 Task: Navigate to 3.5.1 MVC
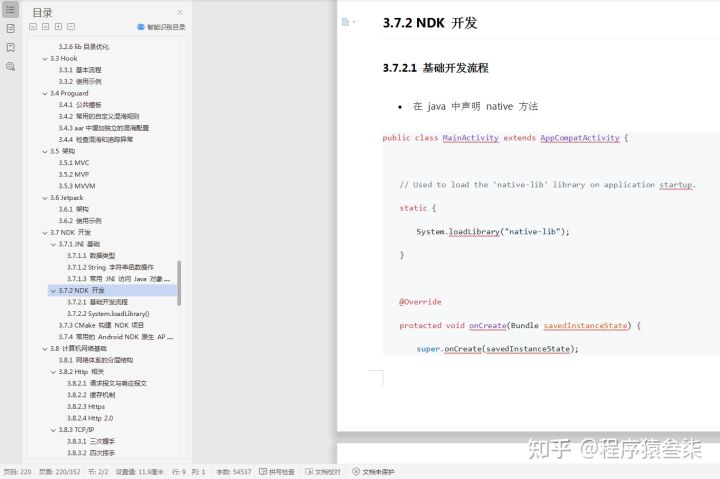74,163
